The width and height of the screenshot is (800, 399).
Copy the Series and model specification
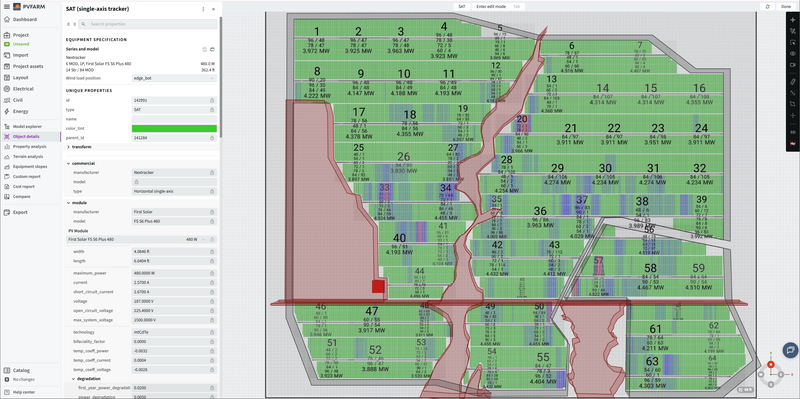coord(205,49)
